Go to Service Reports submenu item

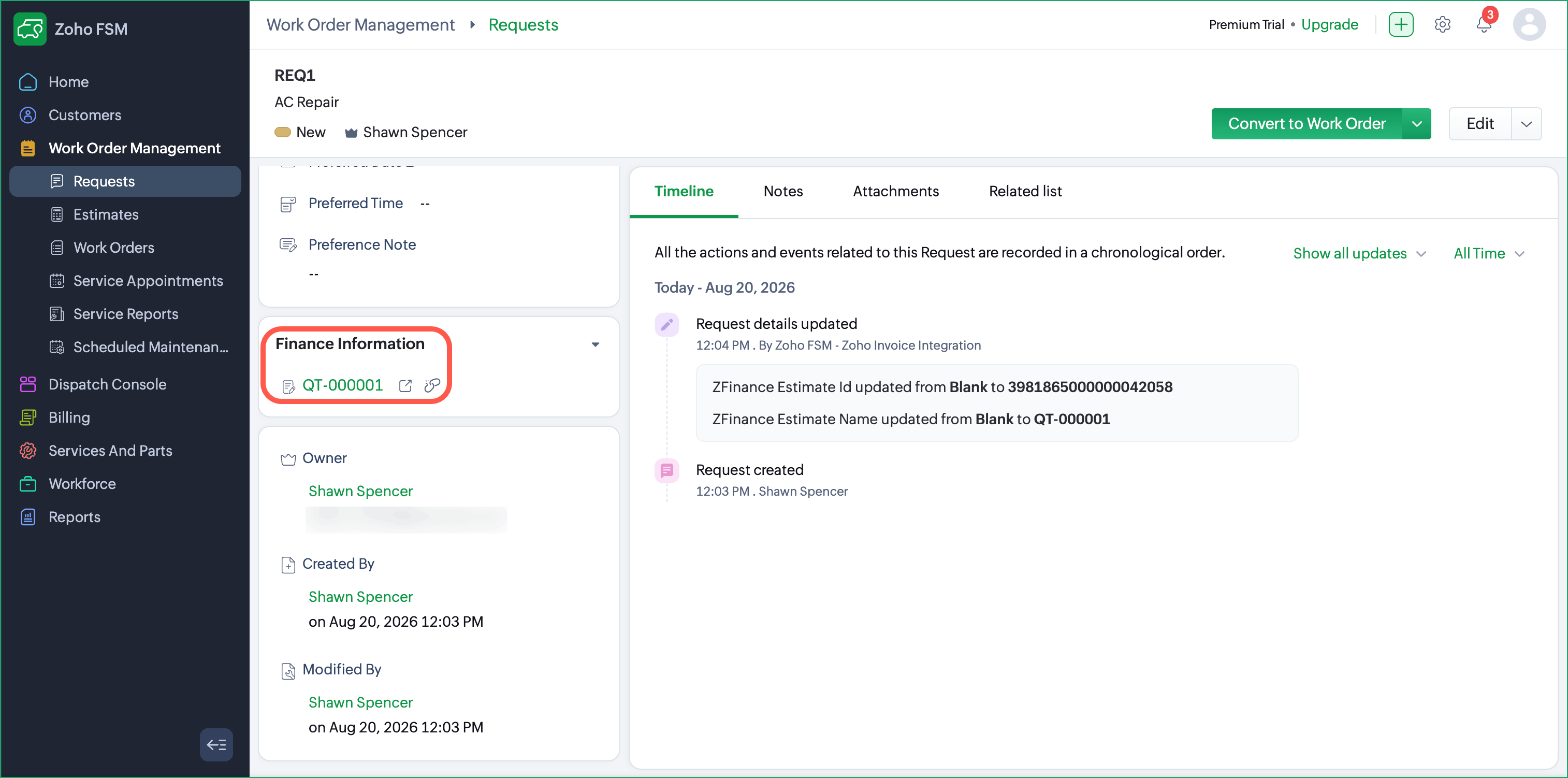point(125,314)
